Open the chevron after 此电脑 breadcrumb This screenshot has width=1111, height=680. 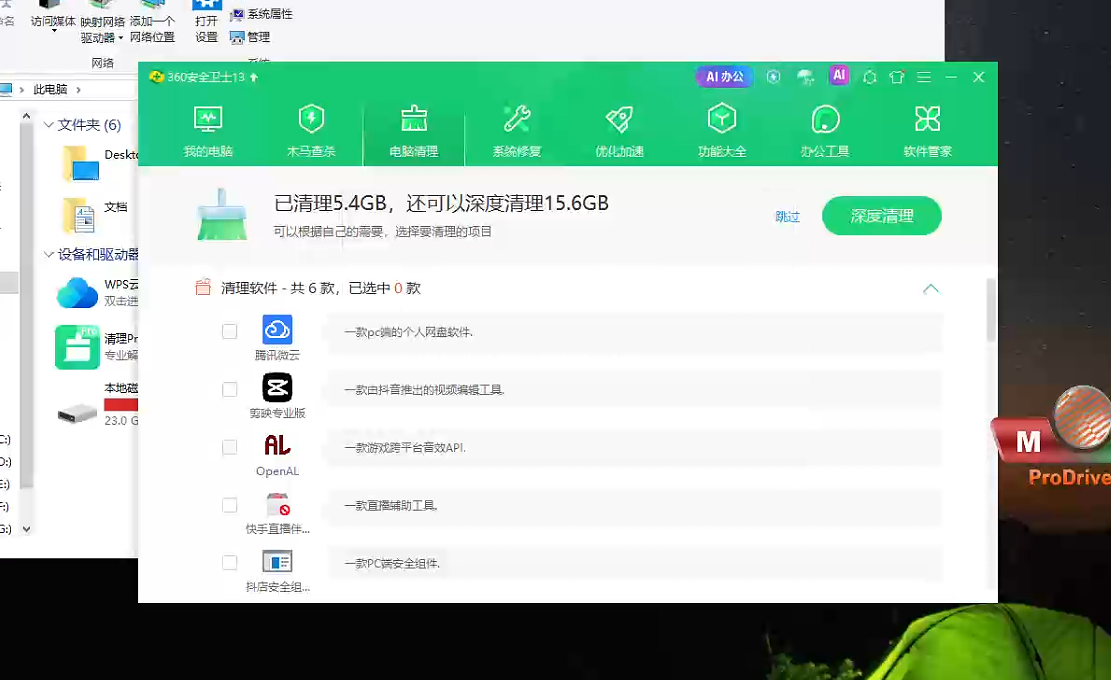78,89
